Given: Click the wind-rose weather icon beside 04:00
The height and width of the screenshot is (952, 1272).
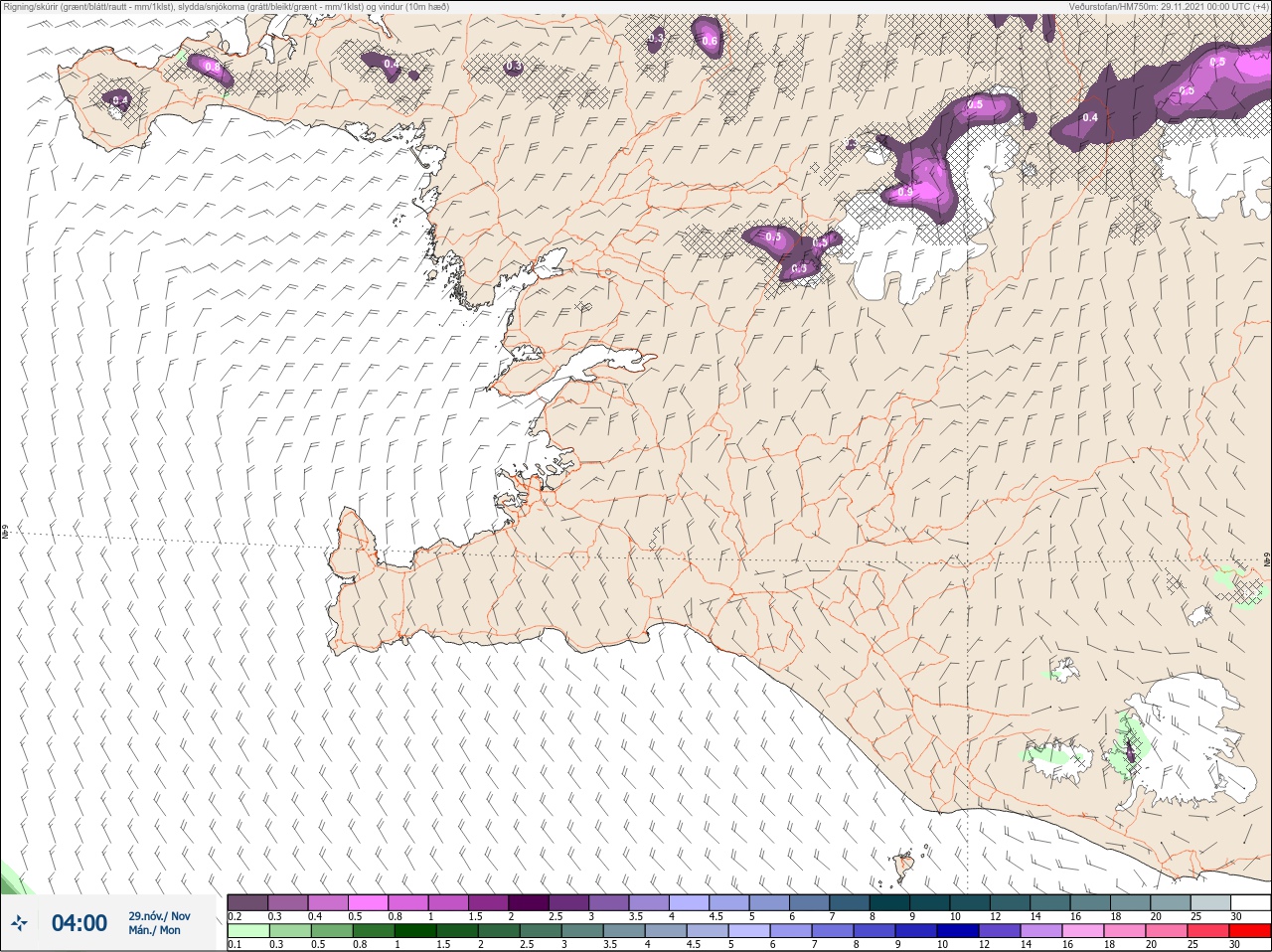Looking at the screenshot, I should pyautogui.click(x=19, y=923).
